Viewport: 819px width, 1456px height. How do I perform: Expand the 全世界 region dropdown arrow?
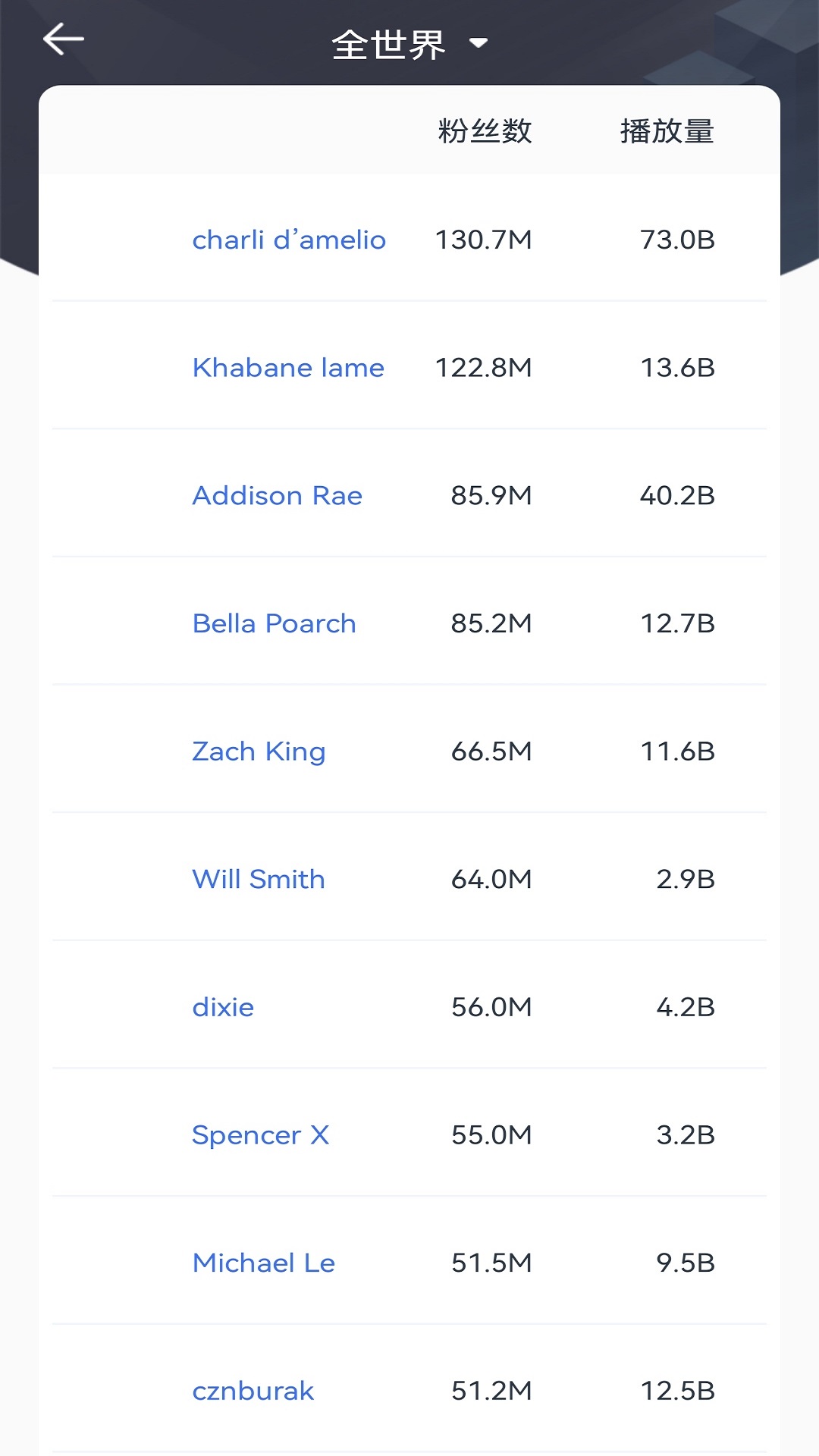pyautogui.click(x=479, y=43)
